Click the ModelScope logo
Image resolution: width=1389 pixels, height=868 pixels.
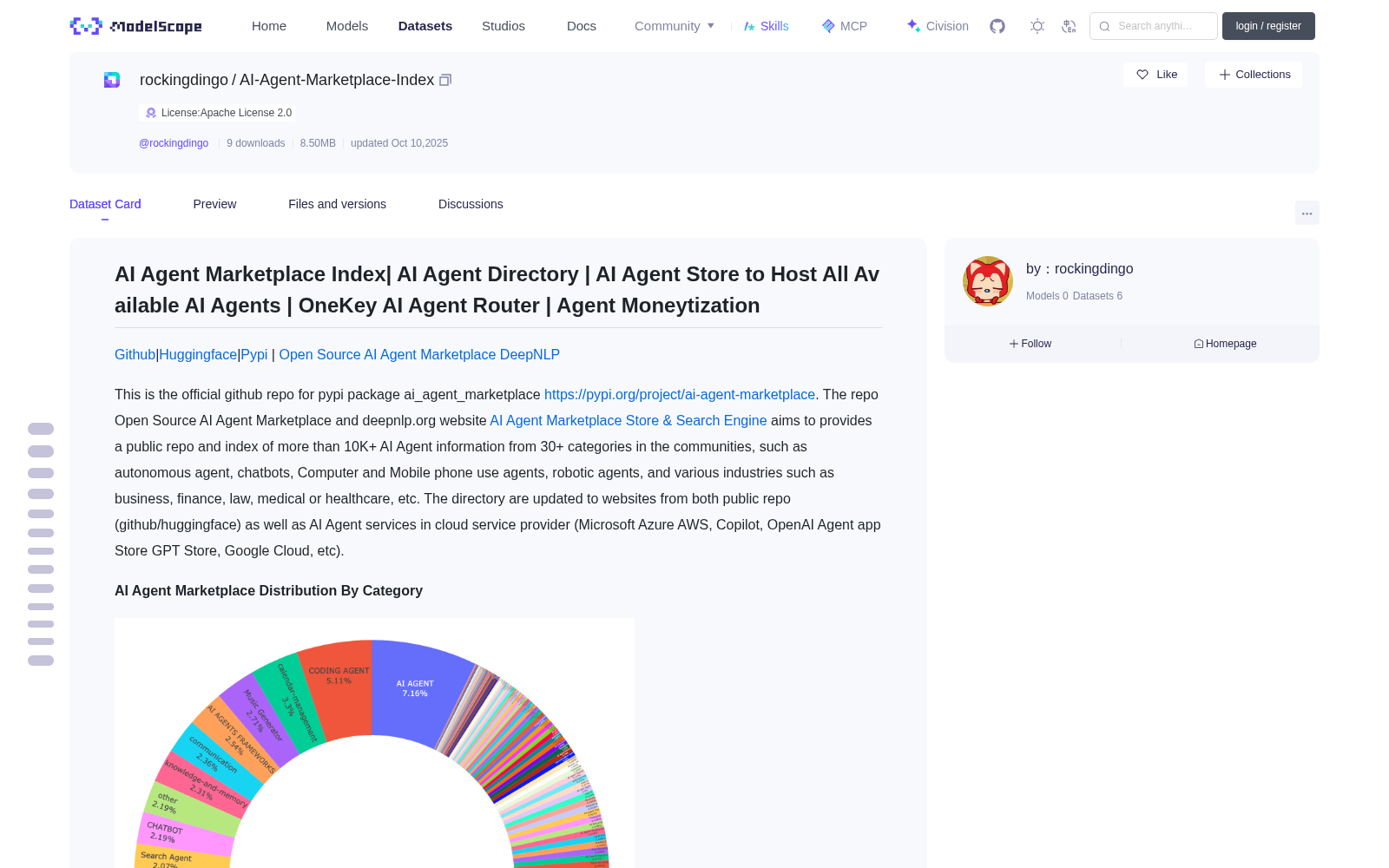click(x=135, y=26)
